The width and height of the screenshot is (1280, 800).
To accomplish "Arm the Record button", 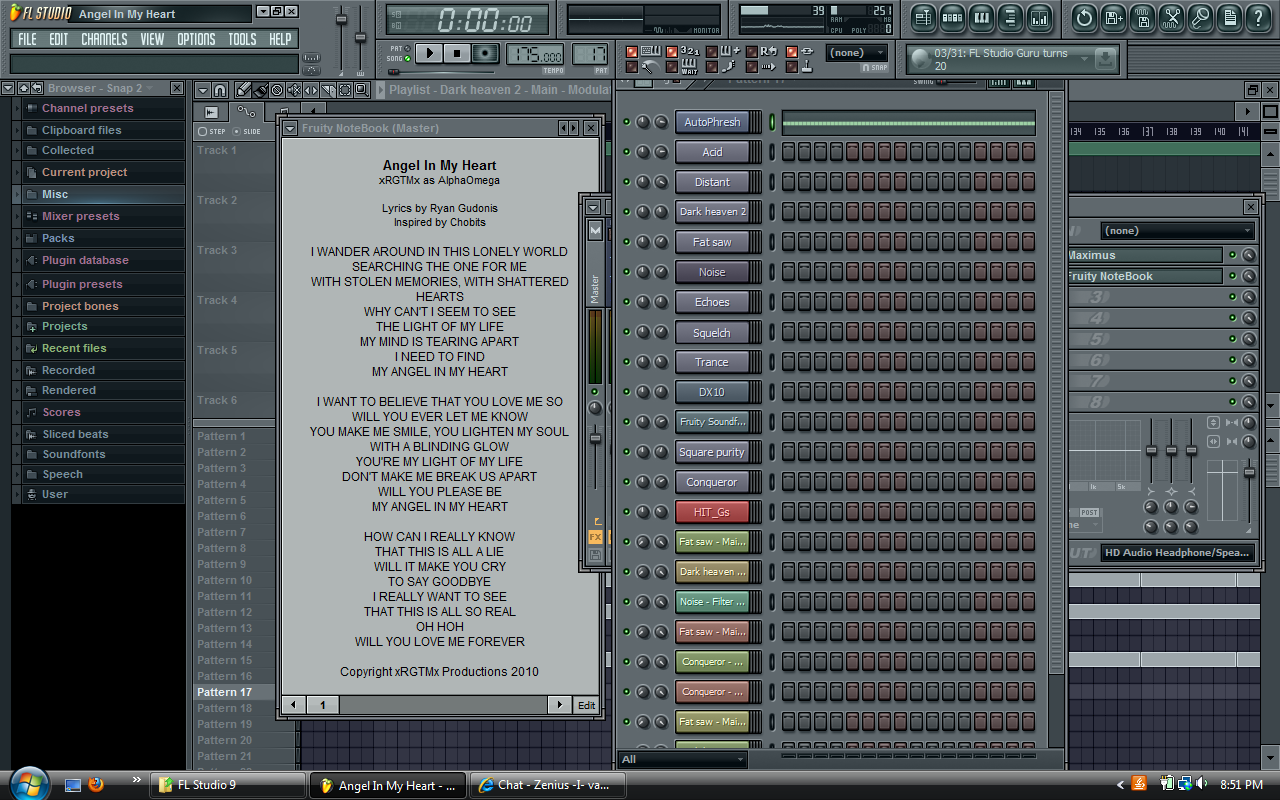I will coord(485,53).
